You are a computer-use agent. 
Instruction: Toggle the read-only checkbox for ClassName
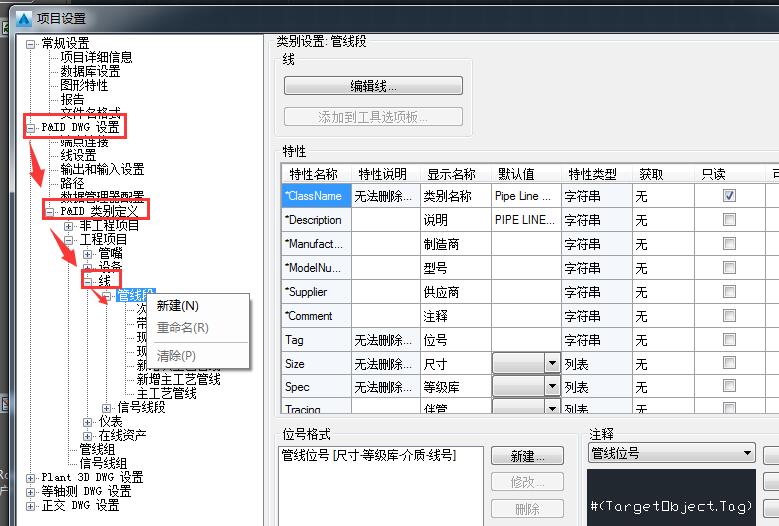point(729,196)
